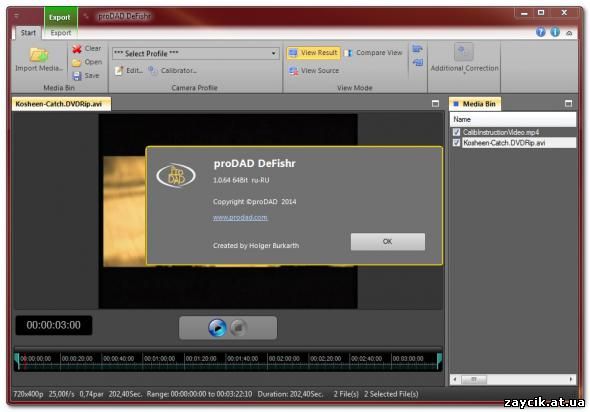
Task: Click the red playhead marker on timeline
Action: click(25, 361)
